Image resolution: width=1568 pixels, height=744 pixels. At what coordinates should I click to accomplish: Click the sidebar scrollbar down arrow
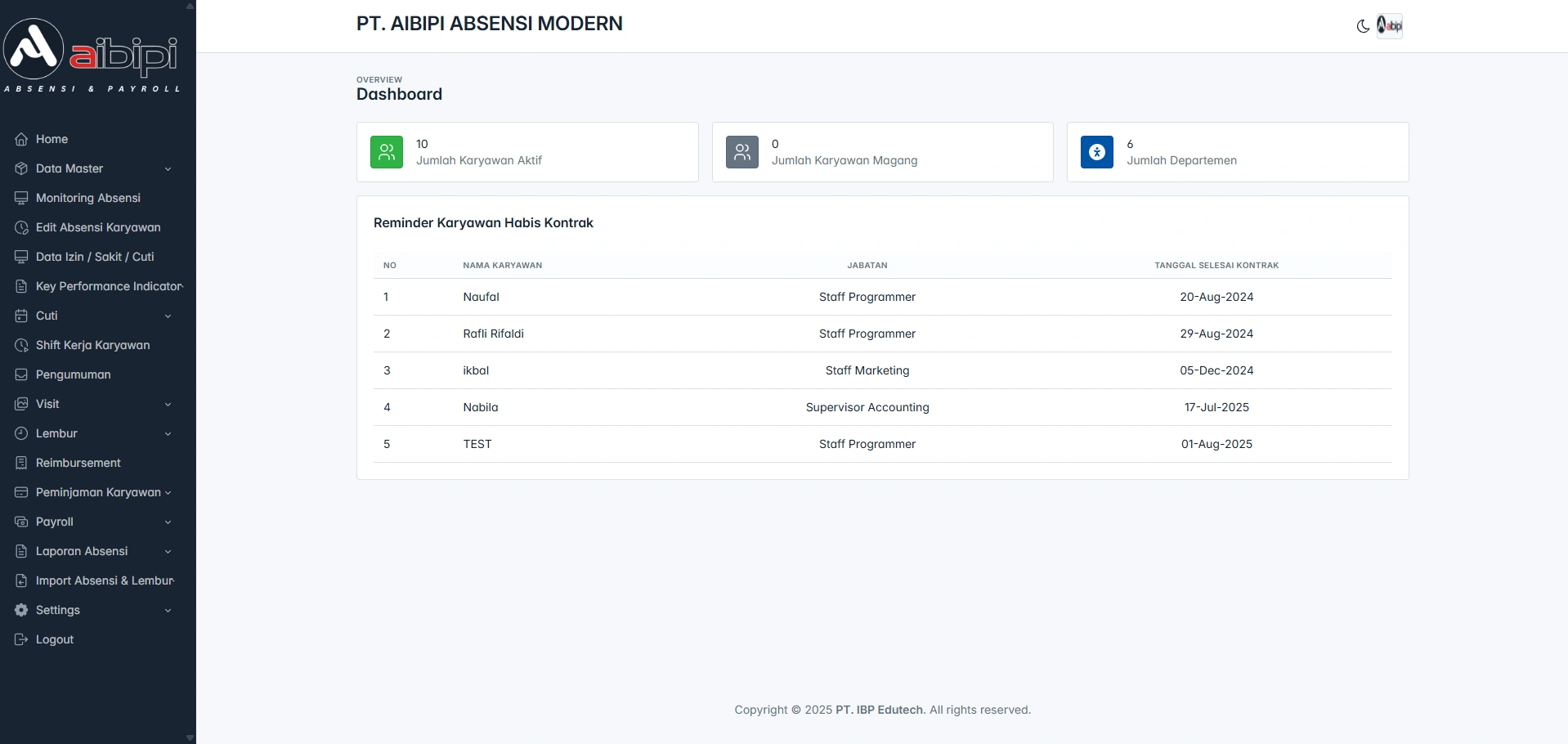coord(190,737)
